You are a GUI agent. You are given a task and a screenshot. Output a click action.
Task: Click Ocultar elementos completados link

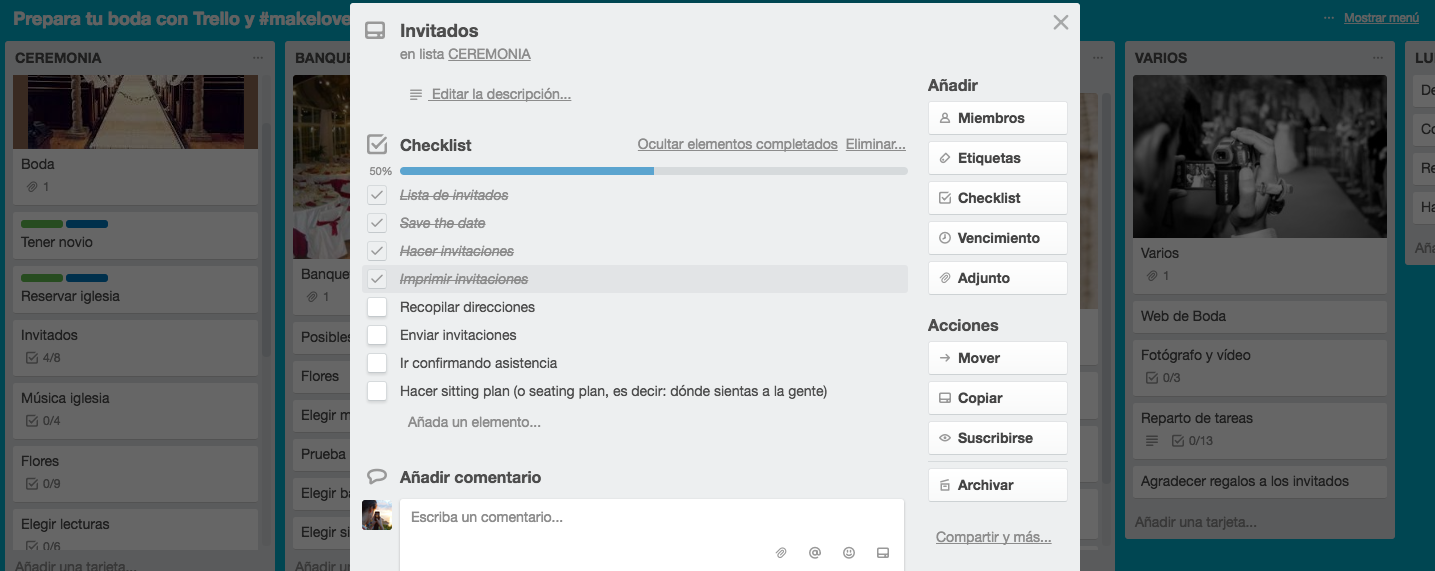click(x=737, y=144)
